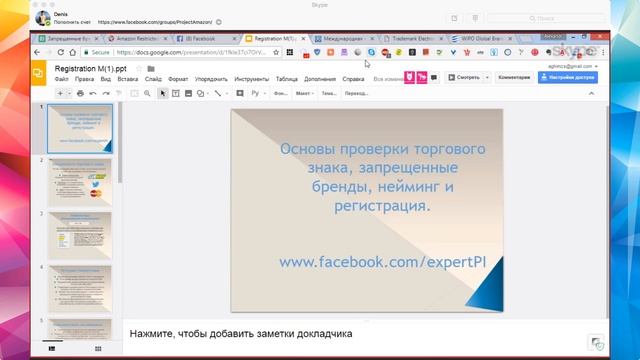The height and width of the screenshot is (360, 640).
Task: Collapse the toolbar with chevron up
Action: tap(591, 93)
